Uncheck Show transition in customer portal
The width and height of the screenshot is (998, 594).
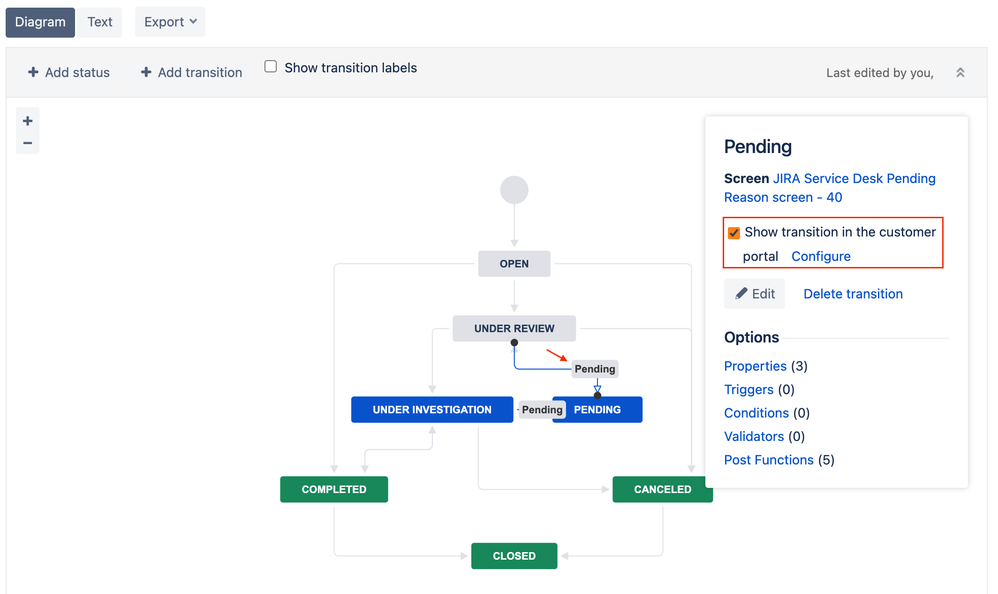click(734, 233)
